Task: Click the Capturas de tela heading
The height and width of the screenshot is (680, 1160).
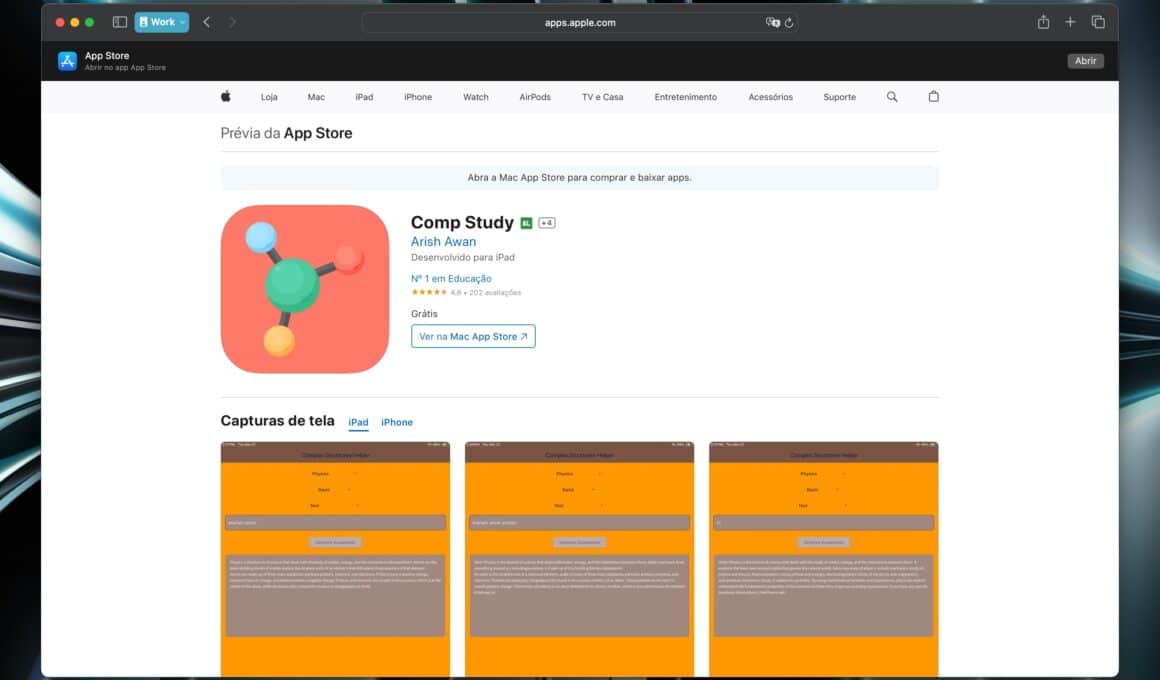Action: click(277, 420)
